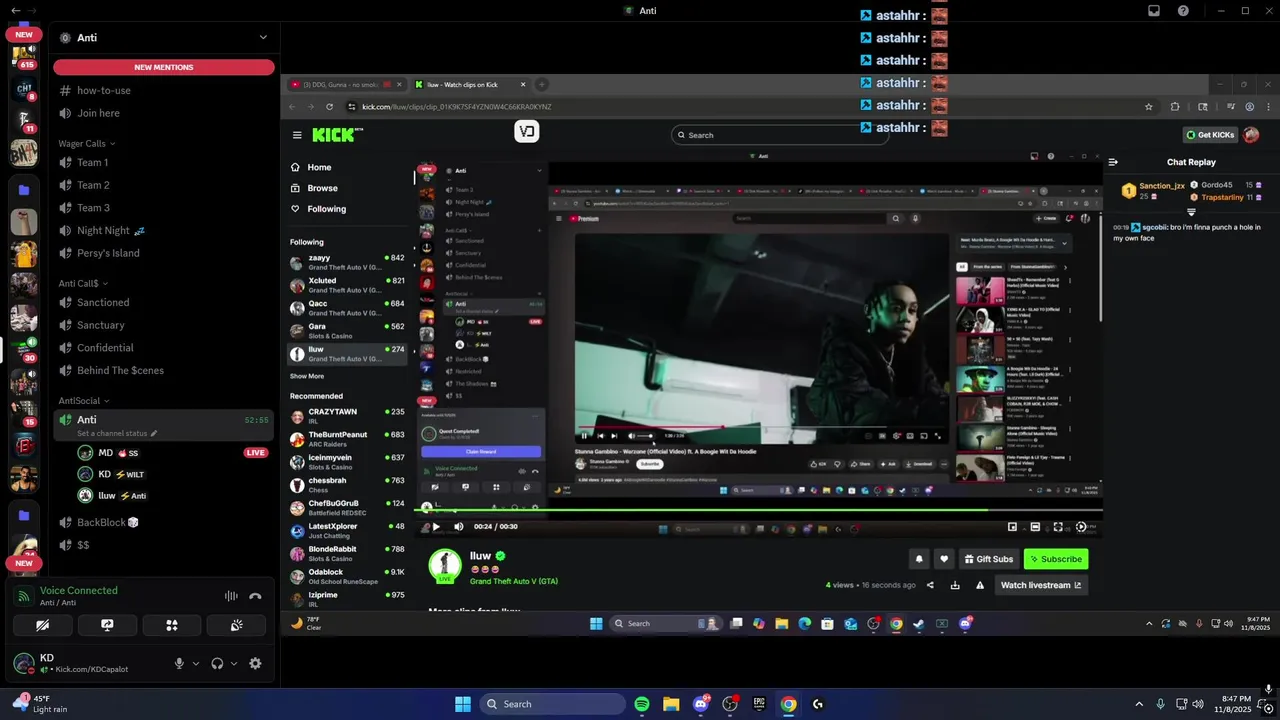Bookmark this page with star icon
1280x720 pixels.
[x=1149, y=107]
